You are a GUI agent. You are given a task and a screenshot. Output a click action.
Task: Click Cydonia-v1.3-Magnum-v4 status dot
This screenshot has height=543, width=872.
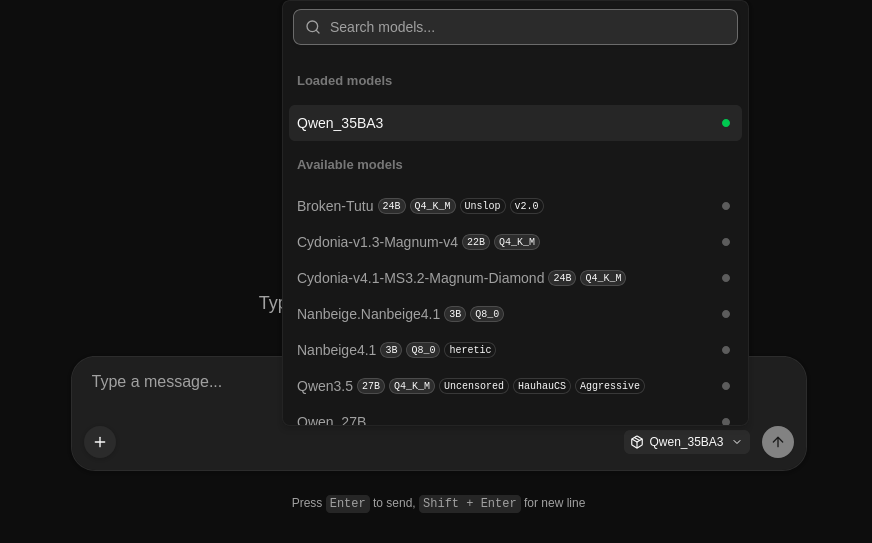click(x=726, y=242)
